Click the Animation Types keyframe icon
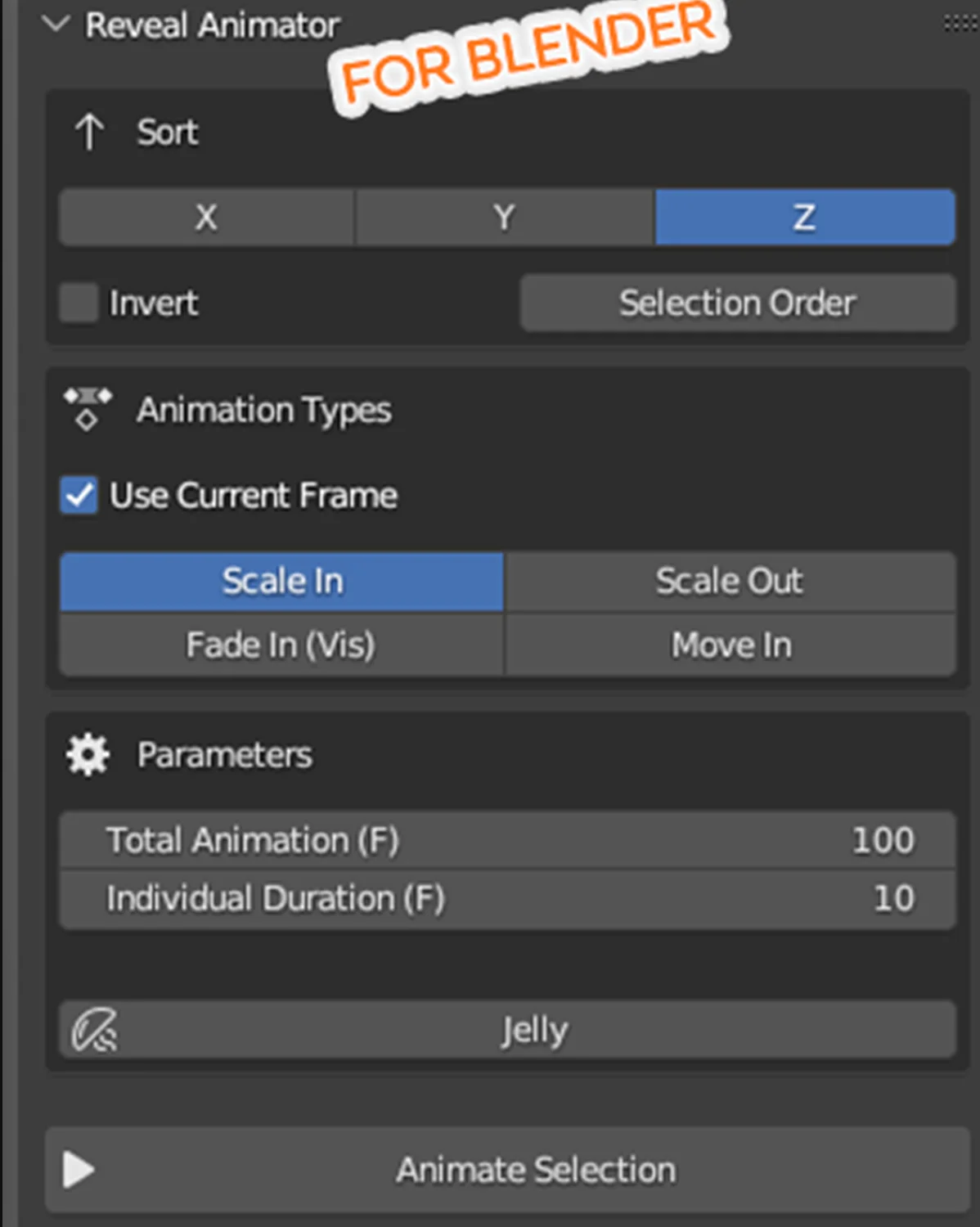Screen dimensions: 980x1227 pos(88,408)
